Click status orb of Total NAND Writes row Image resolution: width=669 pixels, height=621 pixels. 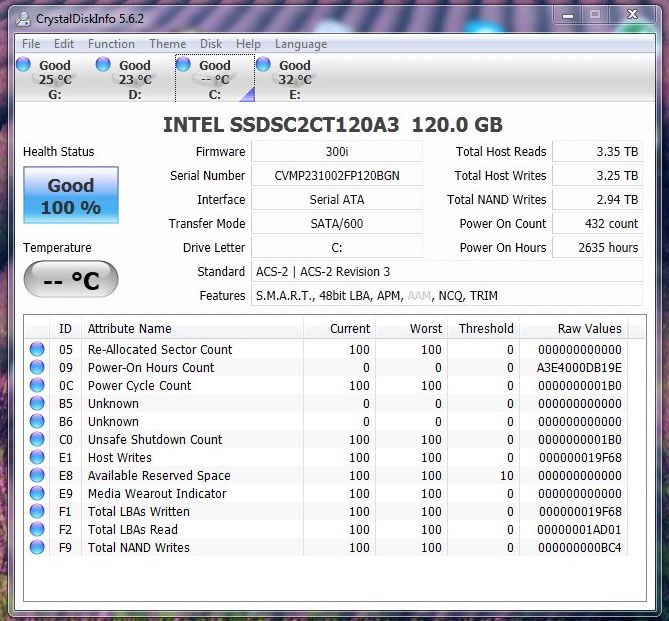[x=37, y=547]
